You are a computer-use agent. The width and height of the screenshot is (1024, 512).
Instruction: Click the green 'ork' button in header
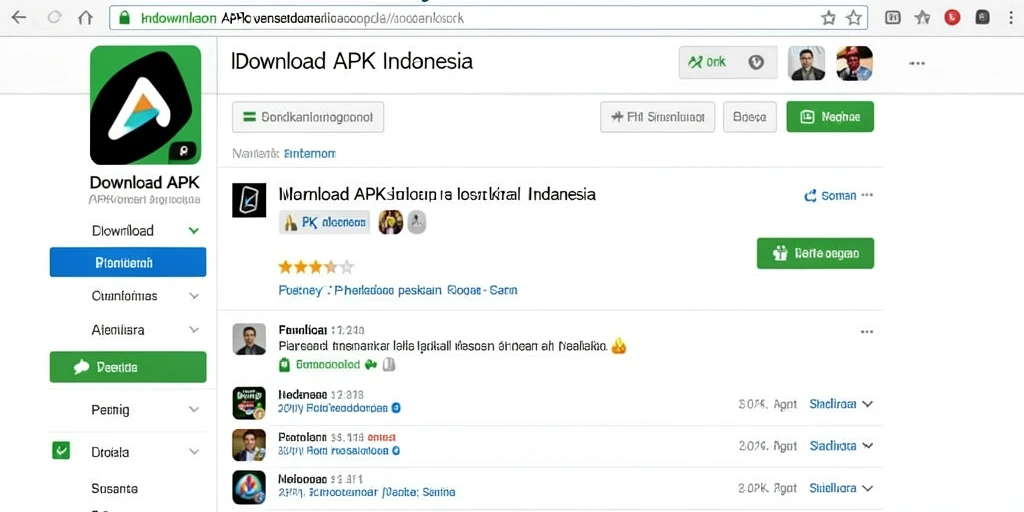(x=728, y=62)
